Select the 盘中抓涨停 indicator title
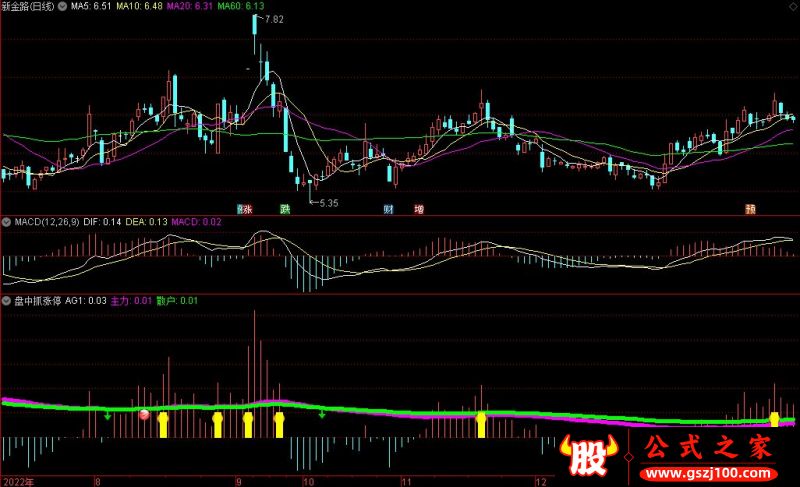800x487 pixels. [37, 300]
